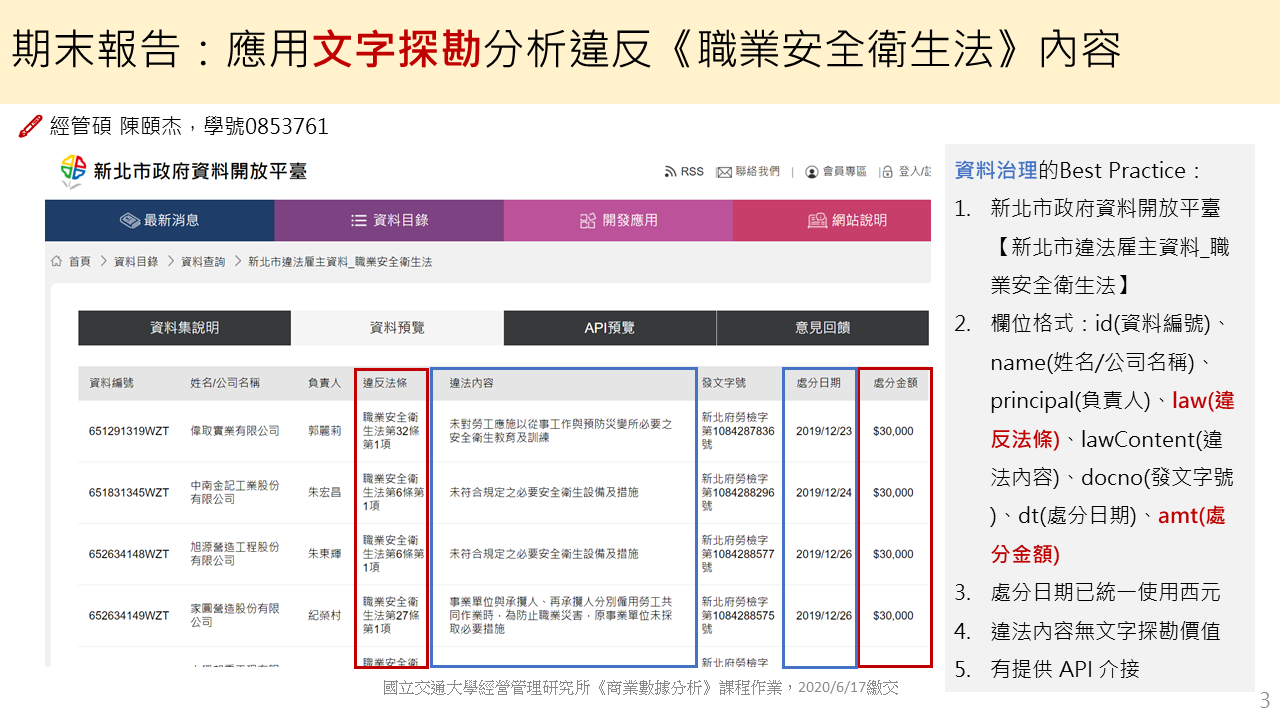Open the 最新消息 navigation menu
This screenshot has width=1280, height=720.
(160, 221)
